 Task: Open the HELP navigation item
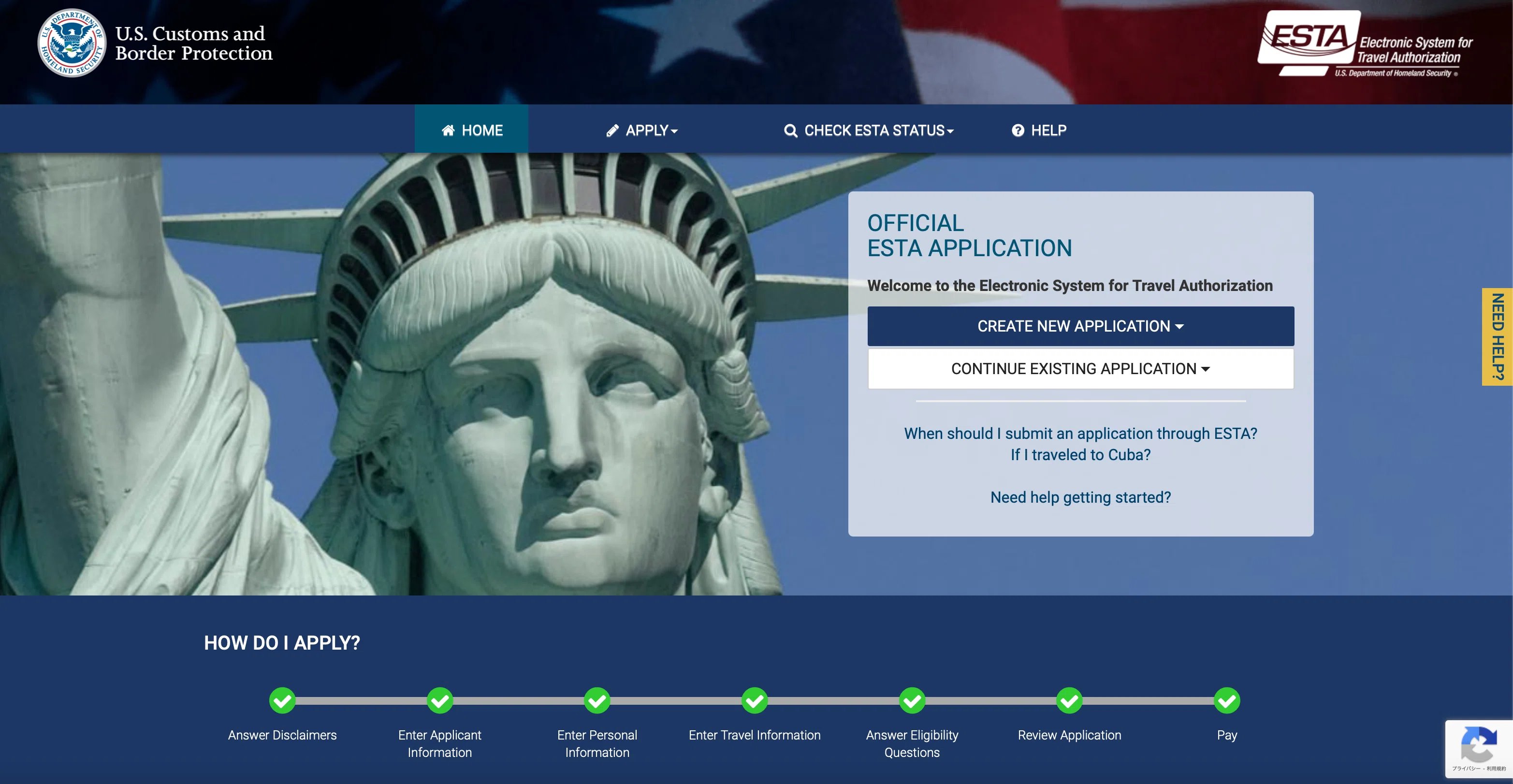pyautogui.click(x=1039, y=130)
